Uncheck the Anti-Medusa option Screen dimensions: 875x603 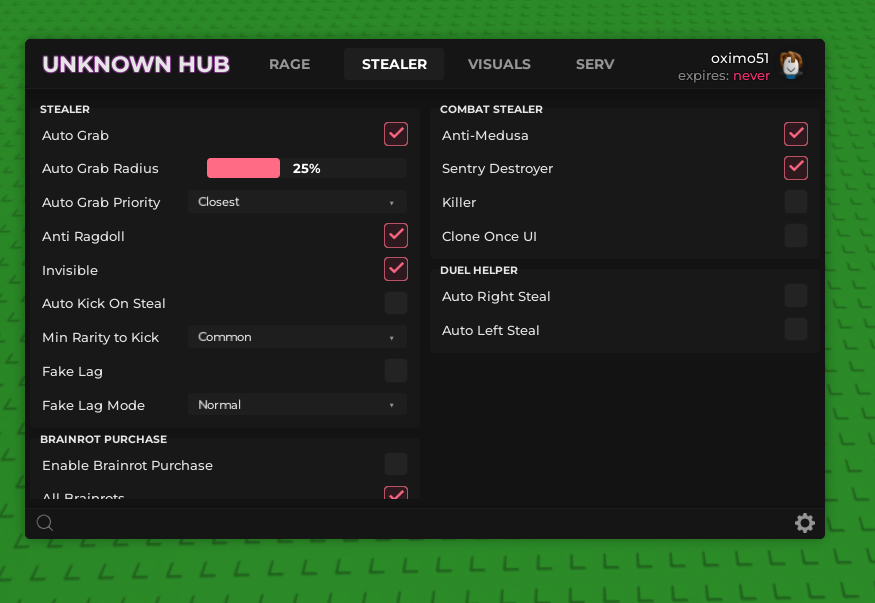pos(796,134)
